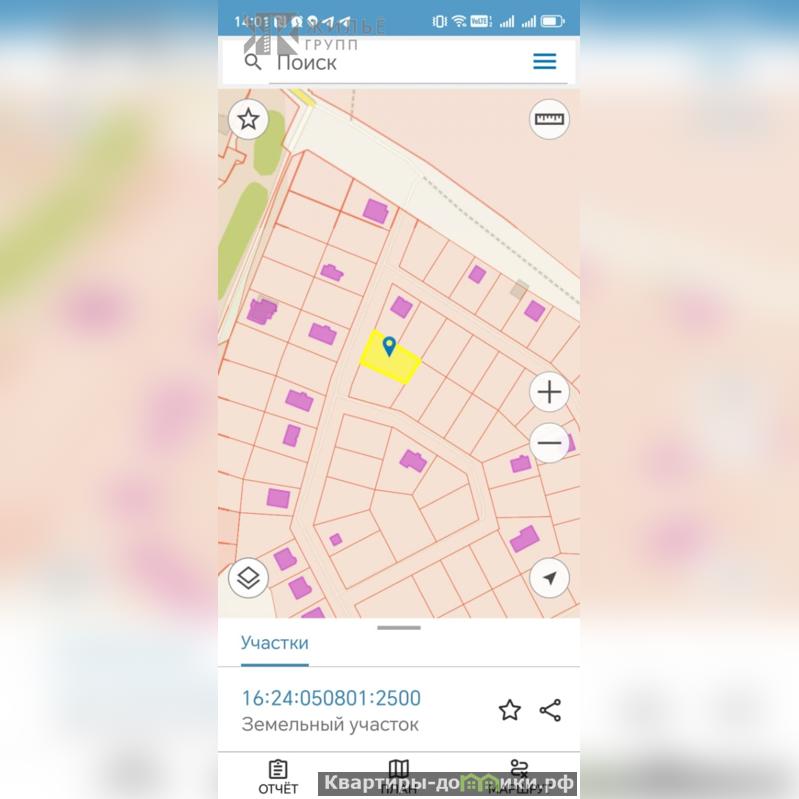The height and width of the screenshot is (799, 799).
Task: Open cadastral number 16:24:050801:2500 link
Action: pos(331,698)
